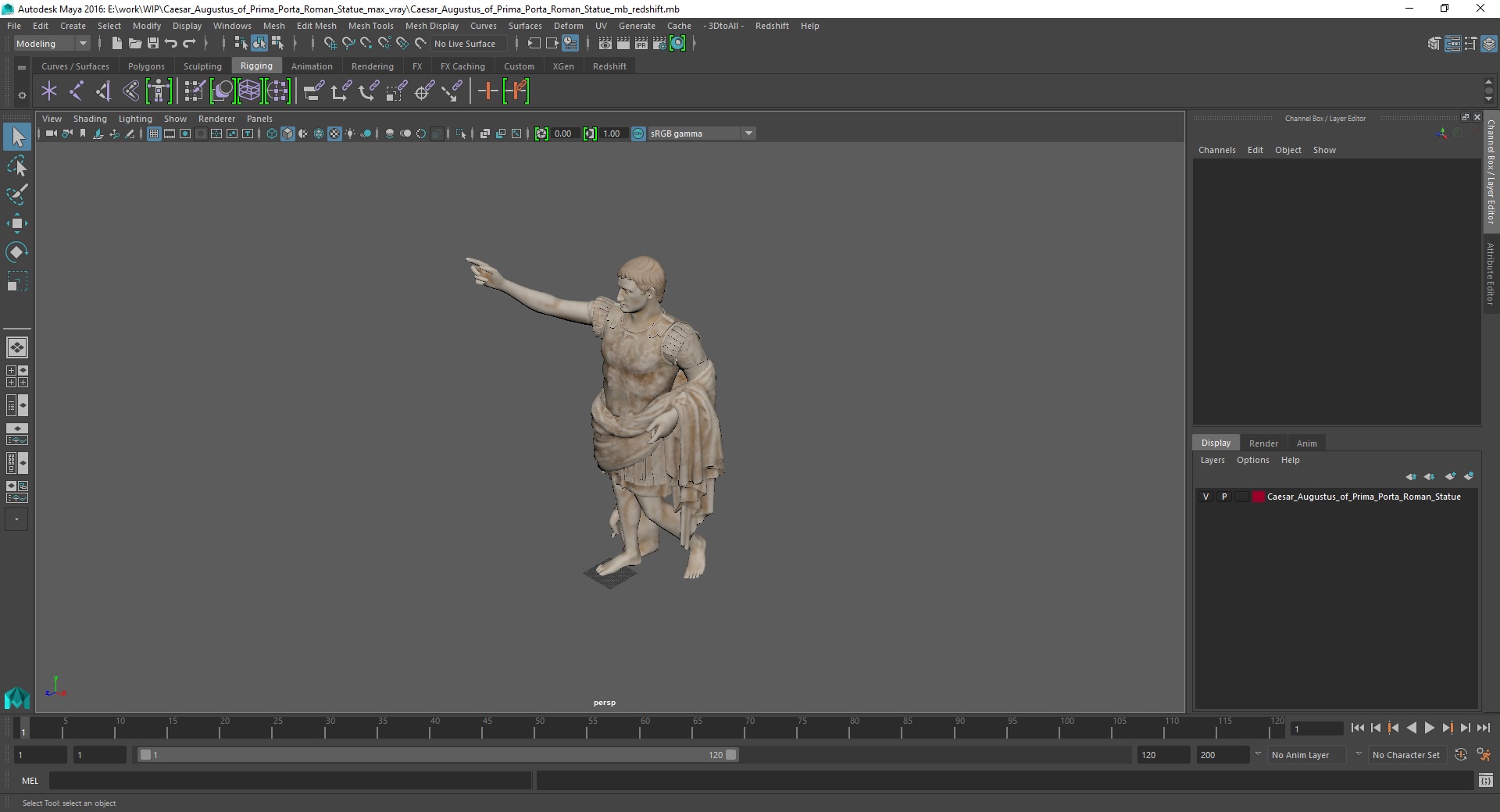Open the viewport Lighting menu

(x=135, y=119)
